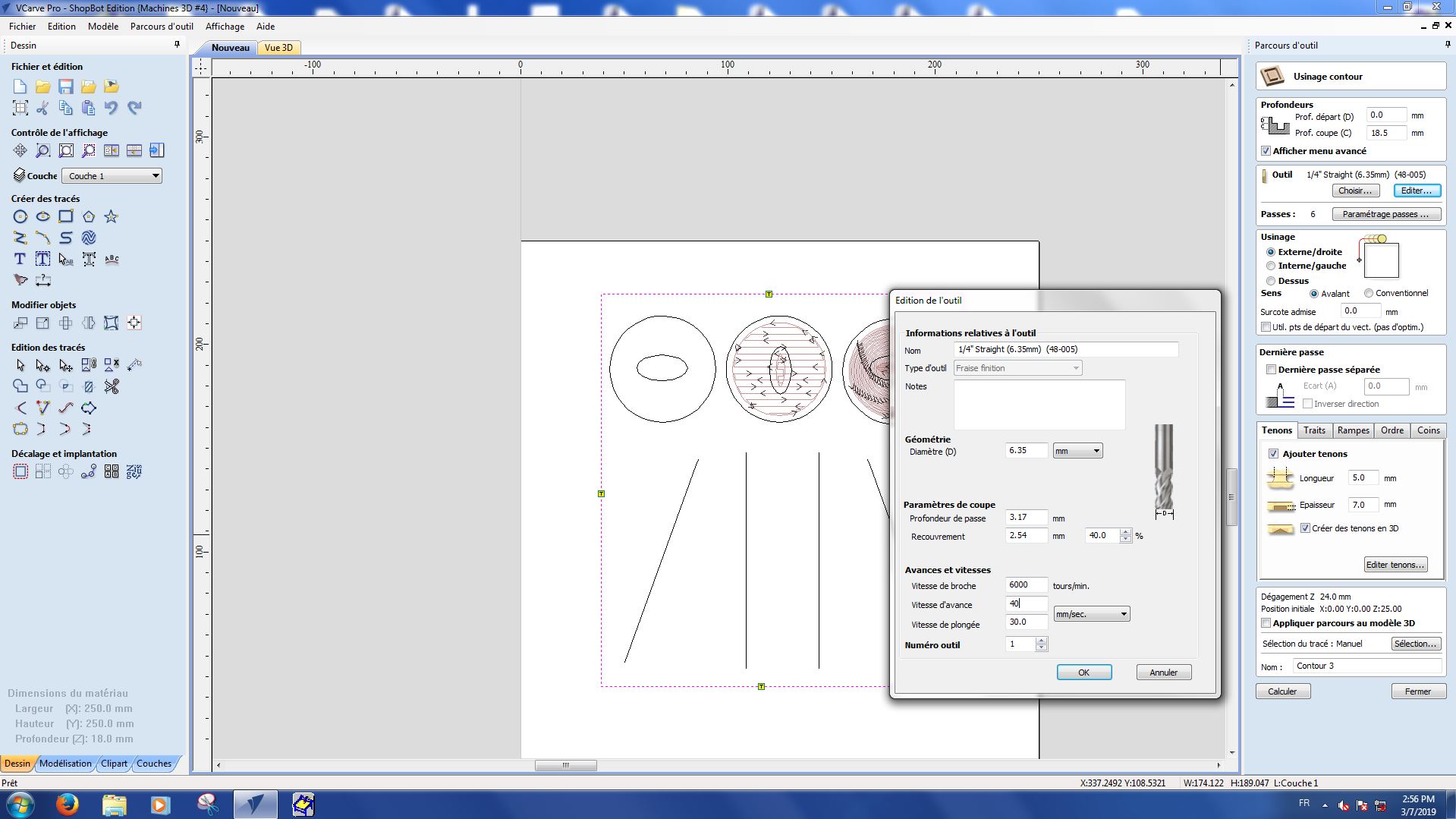Click the Redo arrow icon
The image size is (1456, 819).
(x=134, y=108)
